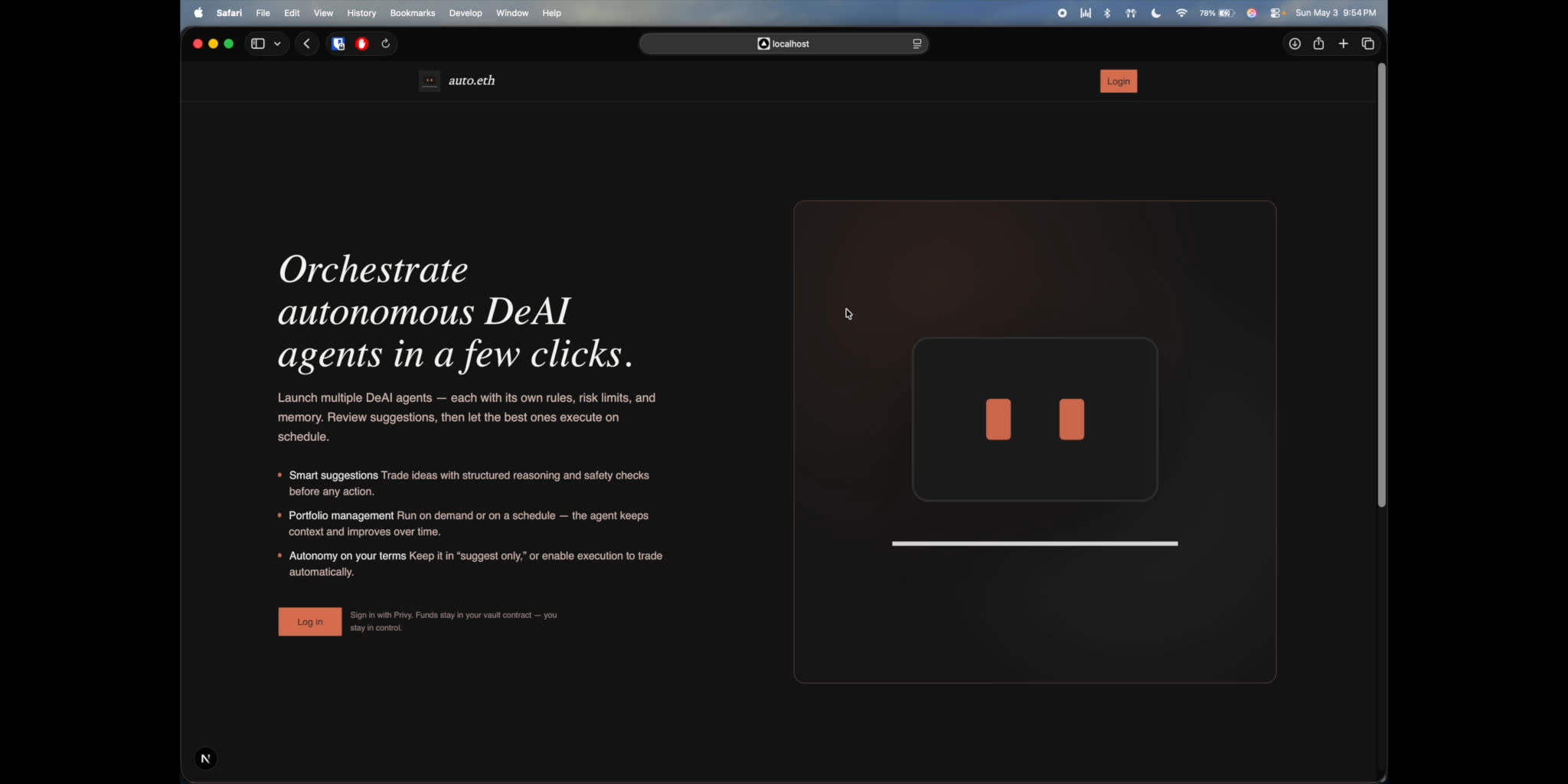Click the date and time clock
1568x784 pixels.
pos(1335,13)
